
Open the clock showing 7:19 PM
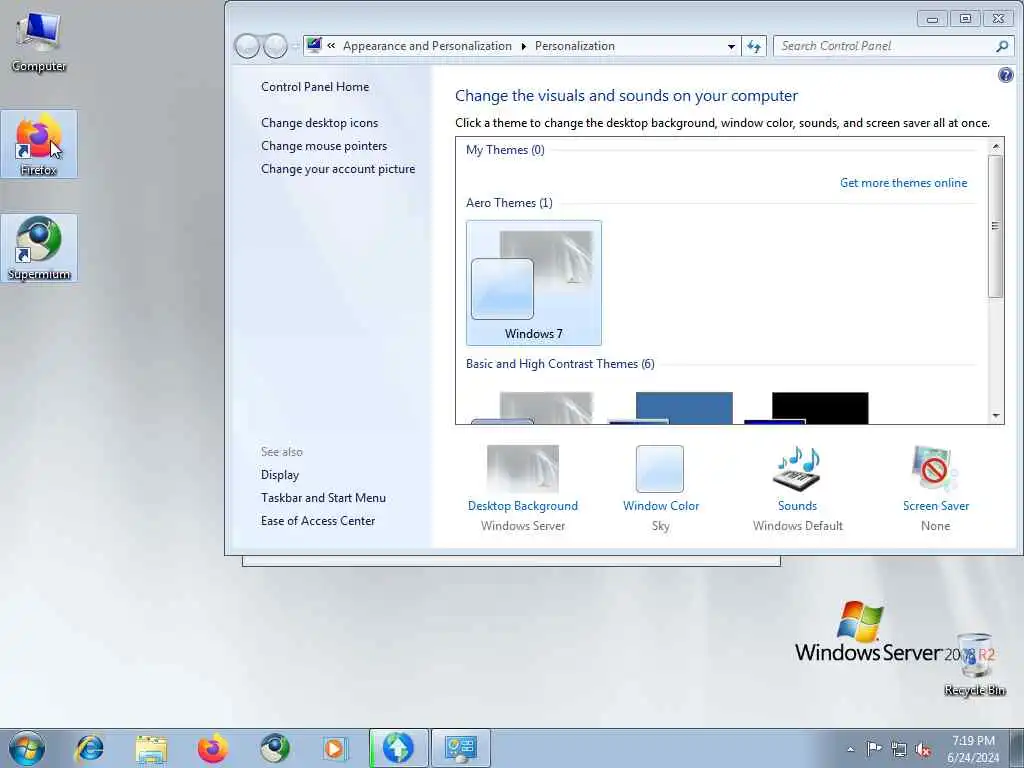(973, 749)
